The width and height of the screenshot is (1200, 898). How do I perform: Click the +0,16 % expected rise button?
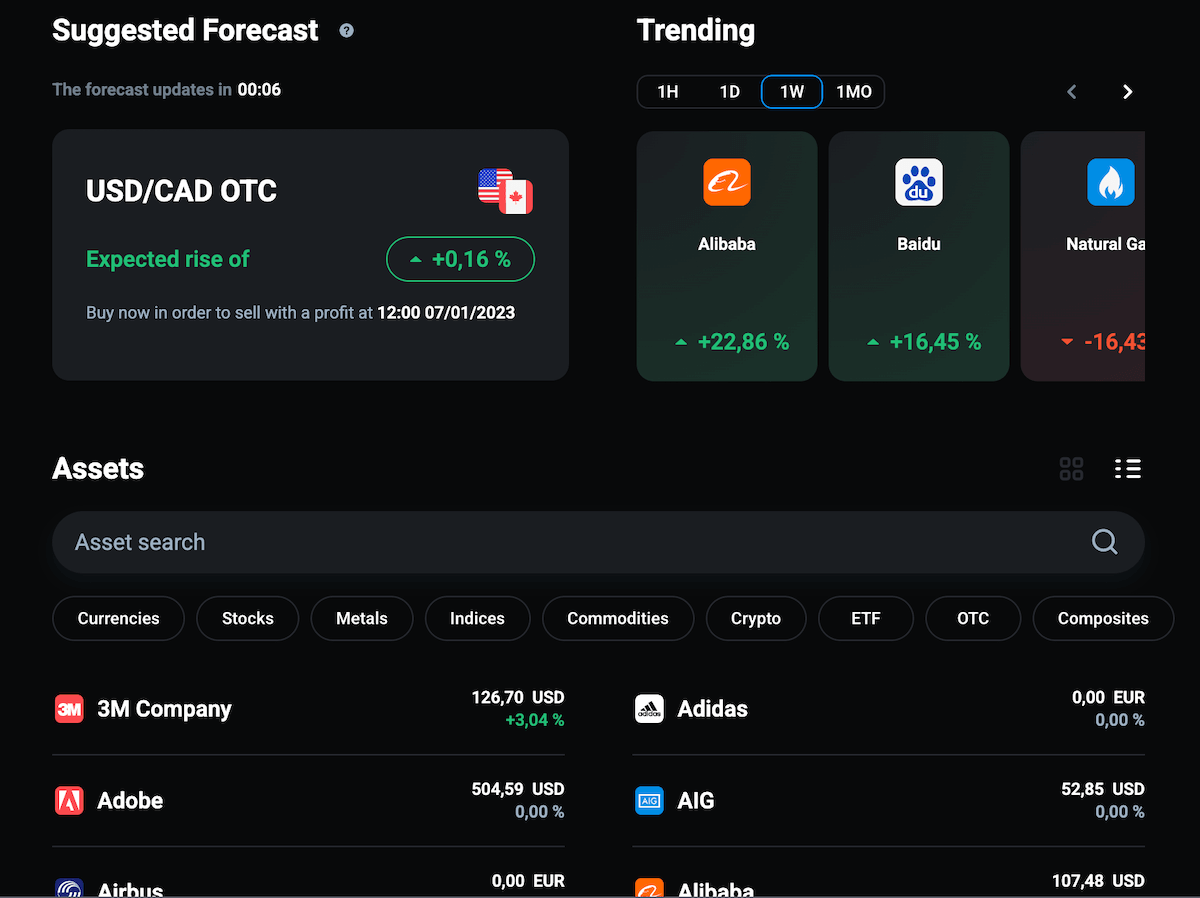tap(461, 259)
